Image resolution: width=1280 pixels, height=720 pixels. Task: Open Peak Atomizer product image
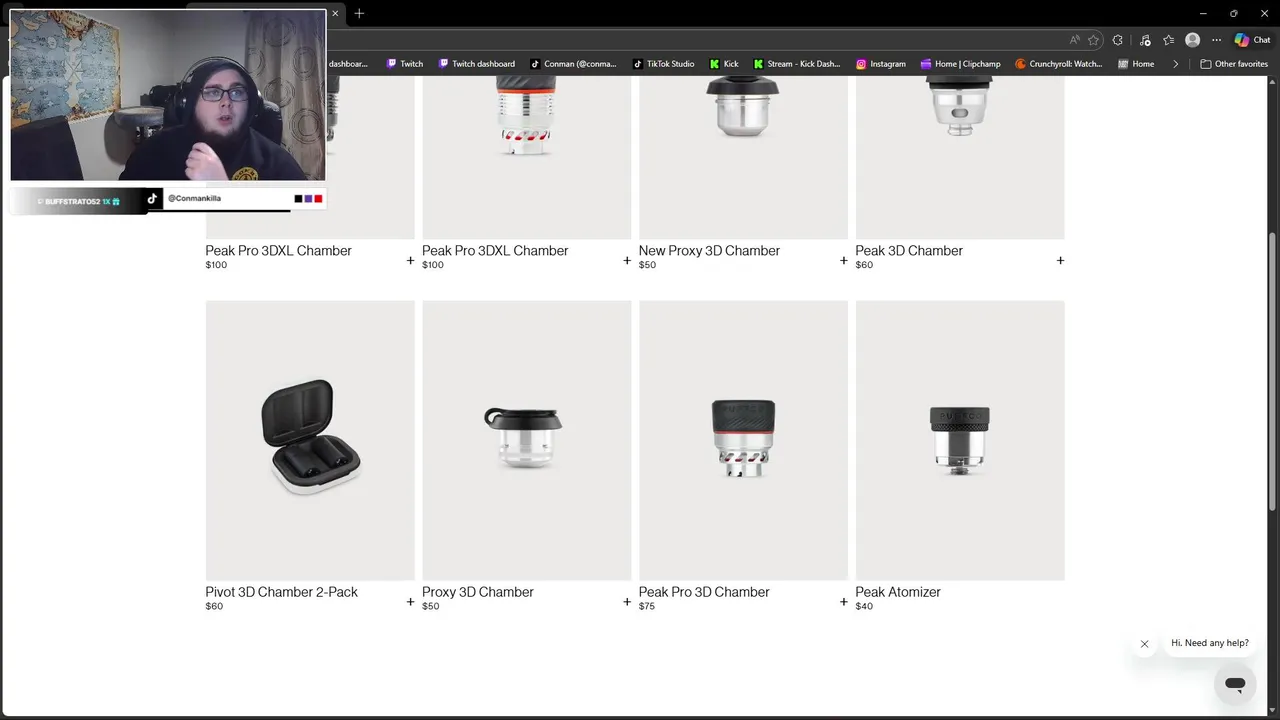tap(960, 440)
